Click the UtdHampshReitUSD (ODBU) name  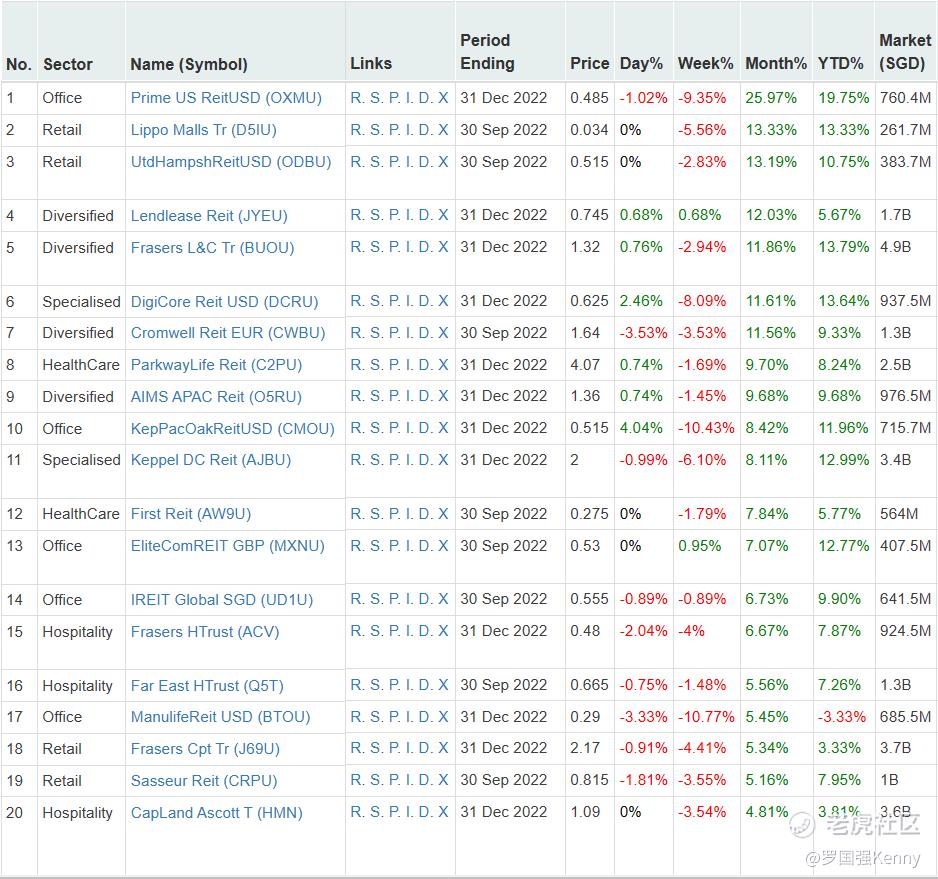click(x=230, y=162)
